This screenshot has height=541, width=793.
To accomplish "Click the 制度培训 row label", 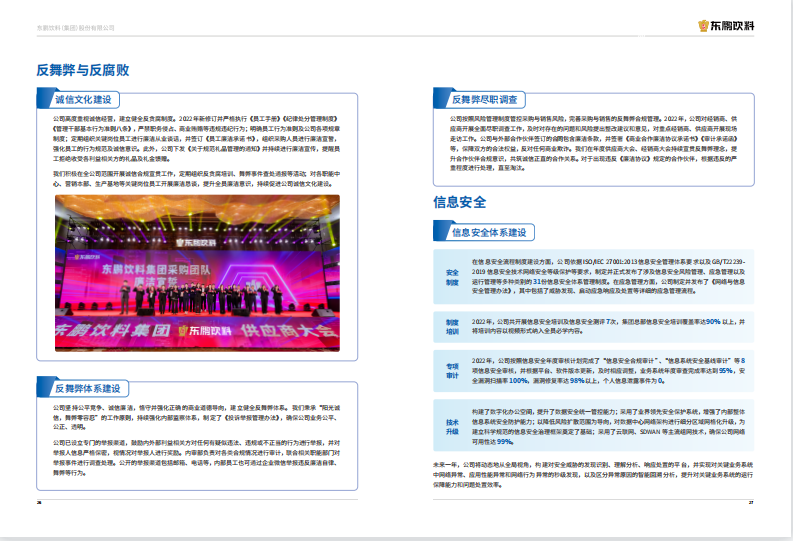I will point(452,327).
